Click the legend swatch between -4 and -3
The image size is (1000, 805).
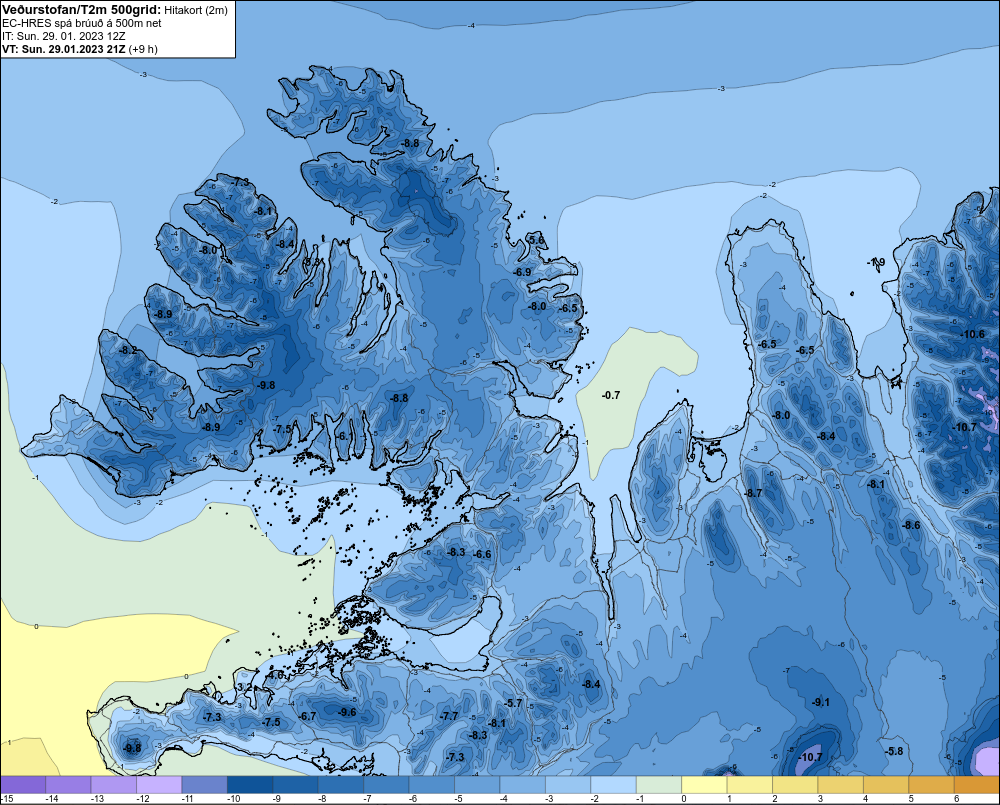[523, 785]
